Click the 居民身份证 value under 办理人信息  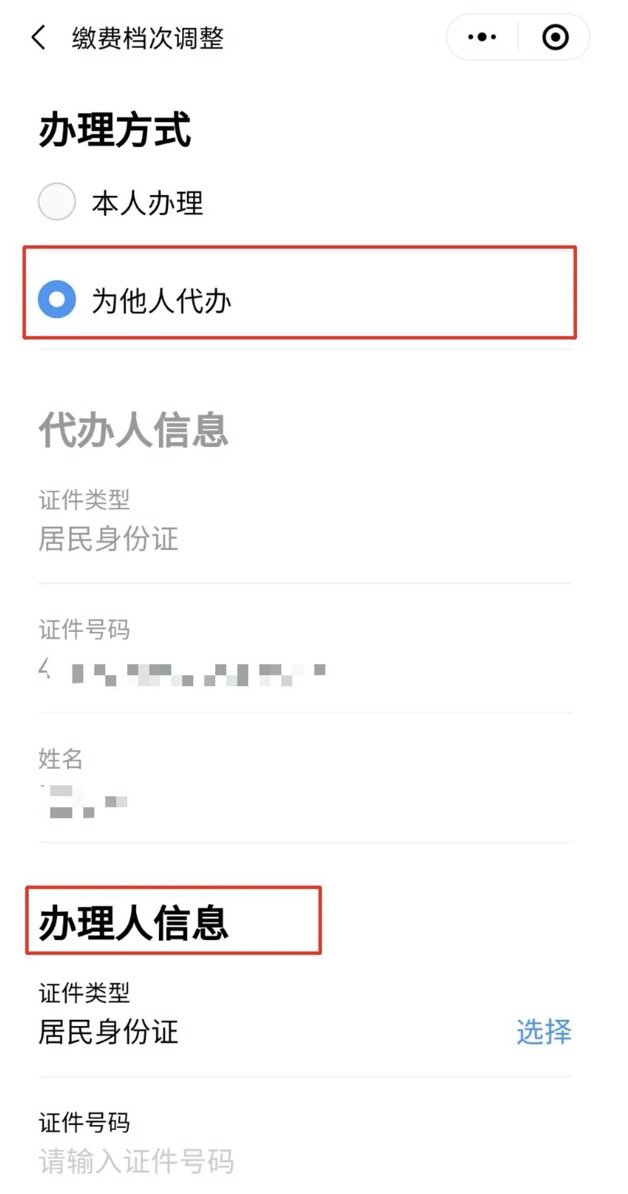coord(108,1032)
